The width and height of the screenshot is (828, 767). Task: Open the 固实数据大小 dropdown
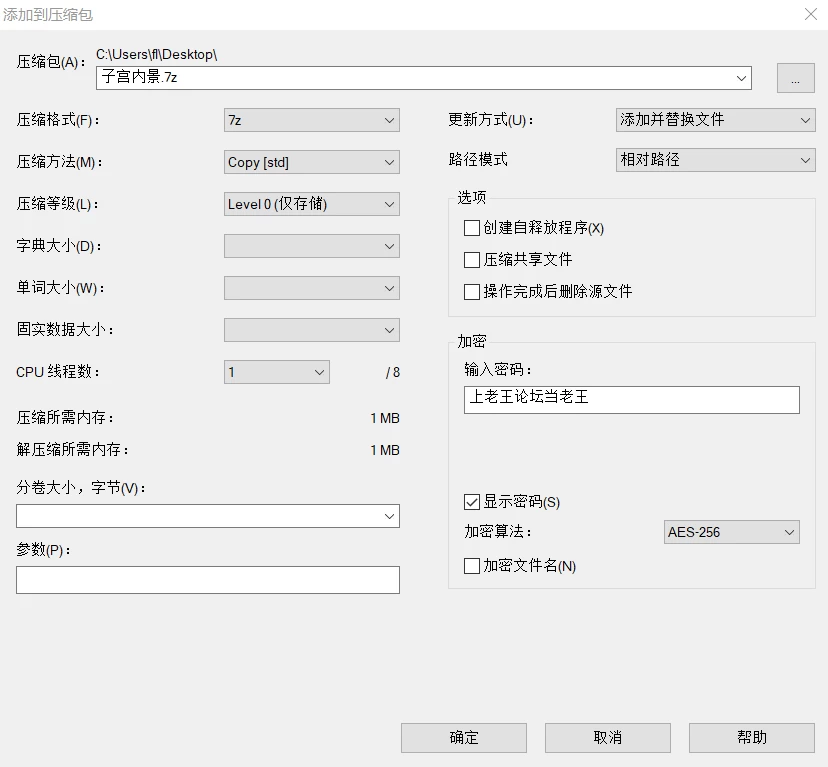tap(312, 330)
